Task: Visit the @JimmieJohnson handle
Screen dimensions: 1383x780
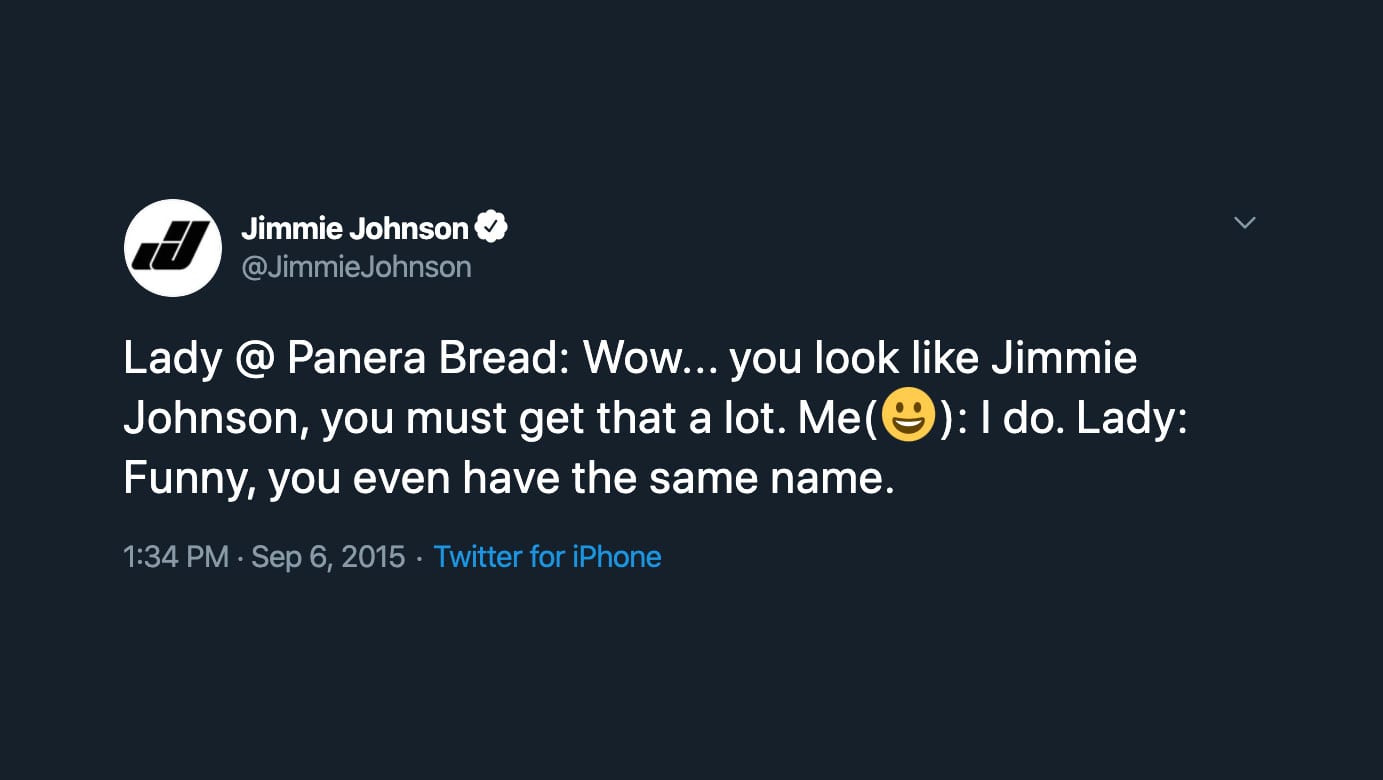Action: click(356, 267)
